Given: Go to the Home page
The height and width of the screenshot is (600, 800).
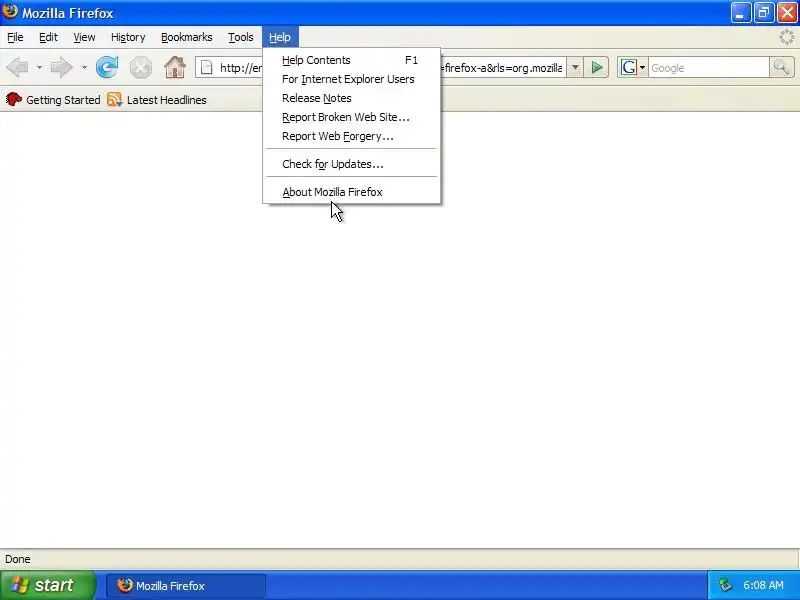Looking at the screenshot, I should (x=175, y=67).
